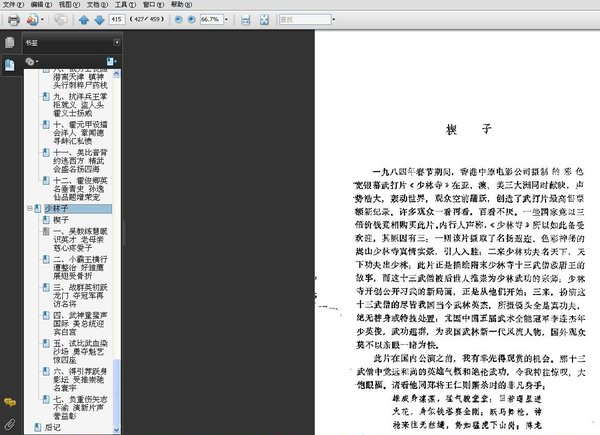Click the zoom in button

click(192, 19)
